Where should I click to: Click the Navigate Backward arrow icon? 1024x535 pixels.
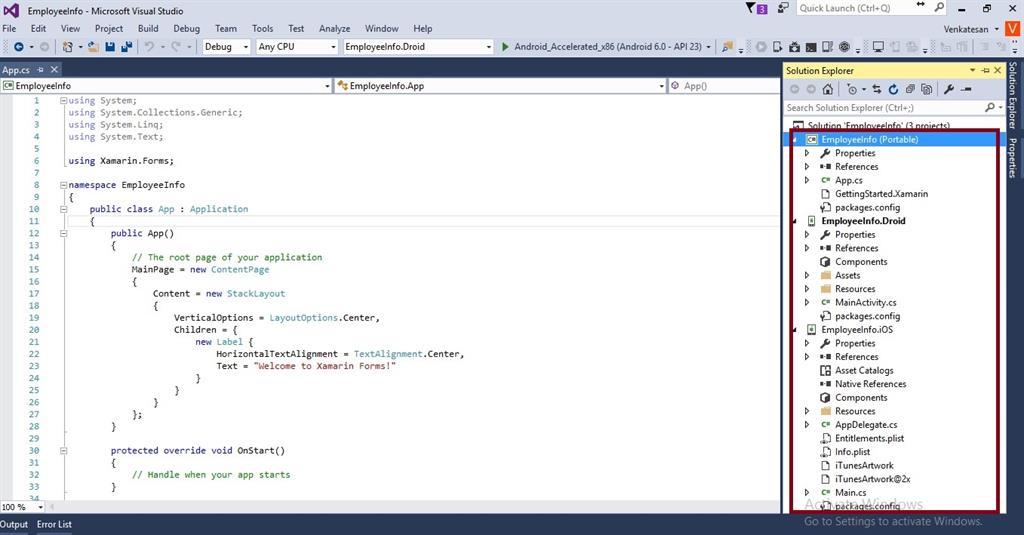click(18, 47)
